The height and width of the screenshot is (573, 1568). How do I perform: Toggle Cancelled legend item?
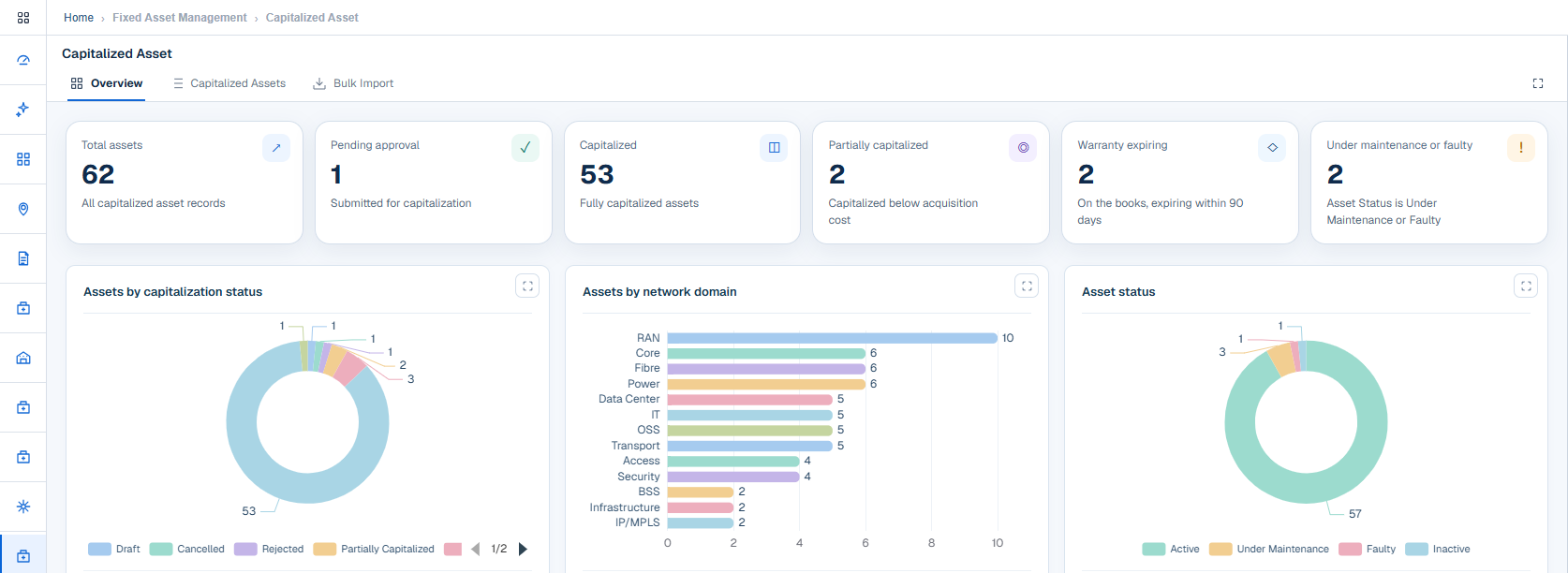(x=187, y=550)
